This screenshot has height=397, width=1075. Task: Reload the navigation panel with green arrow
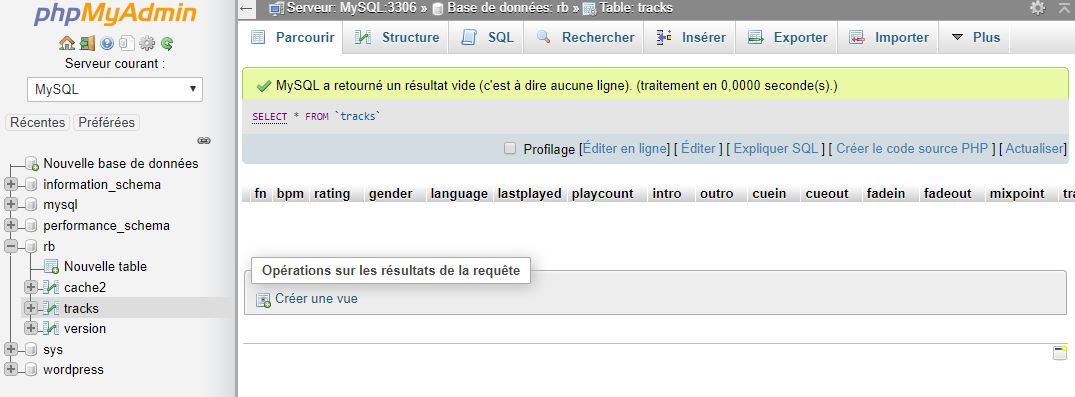tap(167, 43)
